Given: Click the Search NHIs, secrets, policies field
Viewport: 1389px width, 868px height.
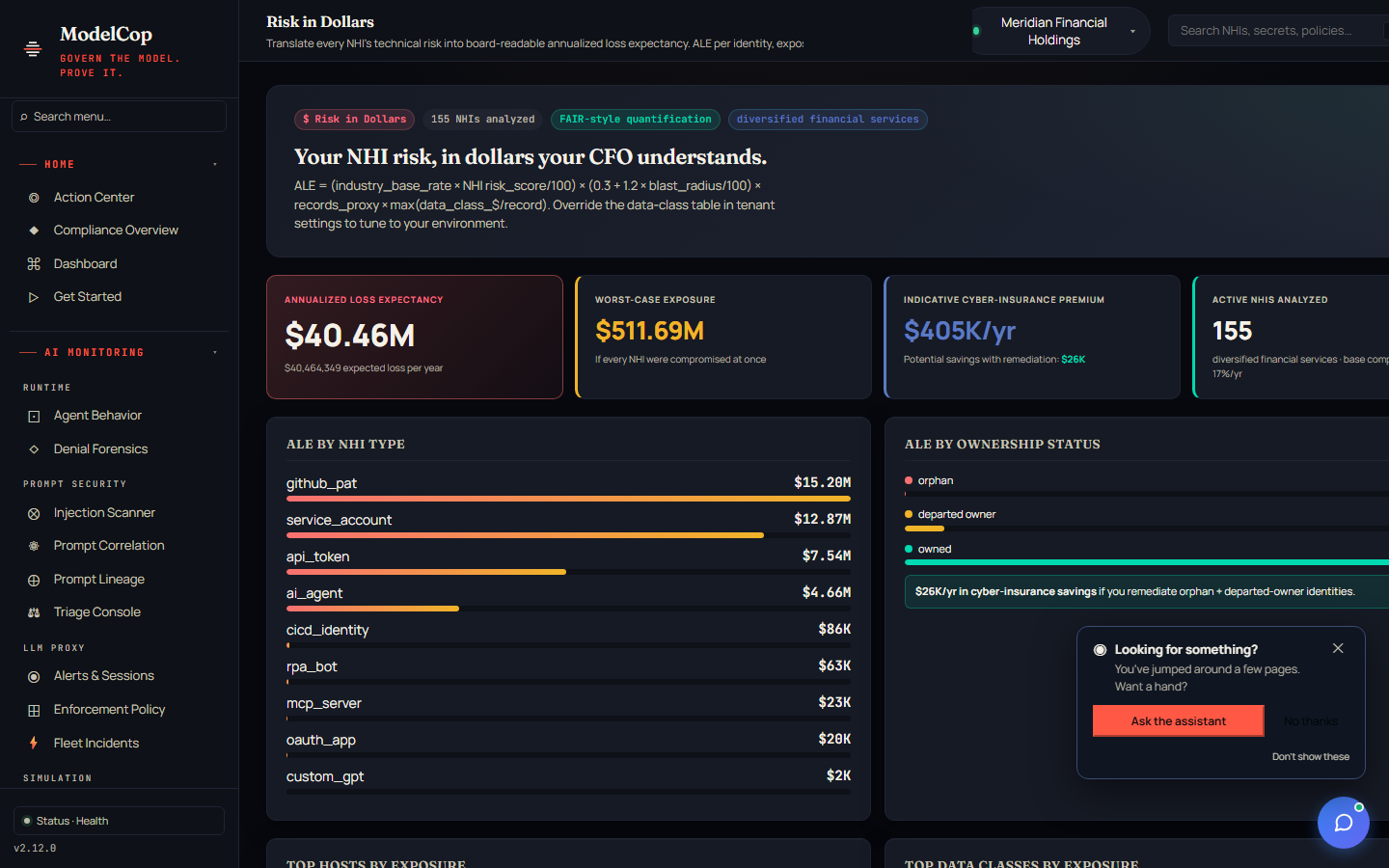Looking at the screenshot, I should tap(1278, 31).
